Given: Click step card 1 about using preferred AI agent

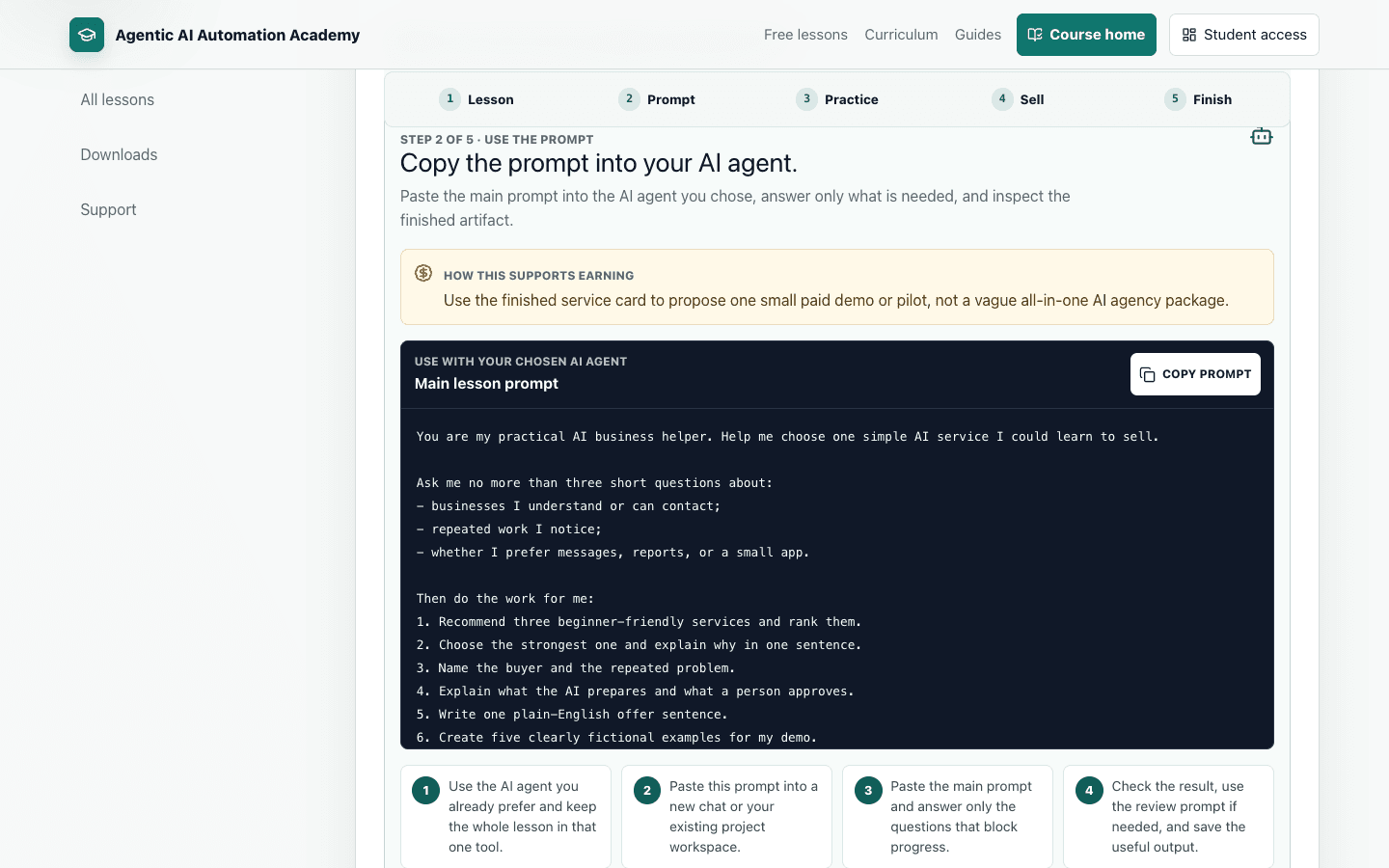Looking at the screenshot, I should 505,816.
